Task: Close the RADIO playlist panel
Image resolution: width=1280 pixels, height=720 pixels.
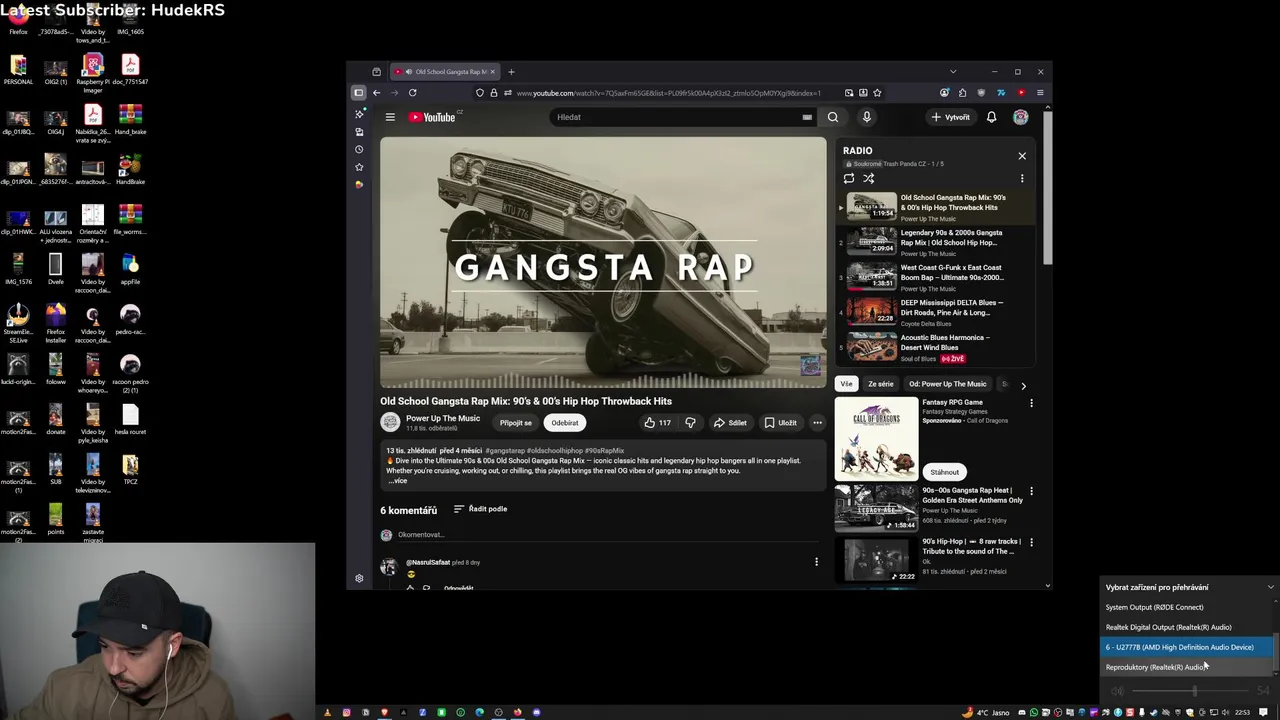Action: point(1022,156)
